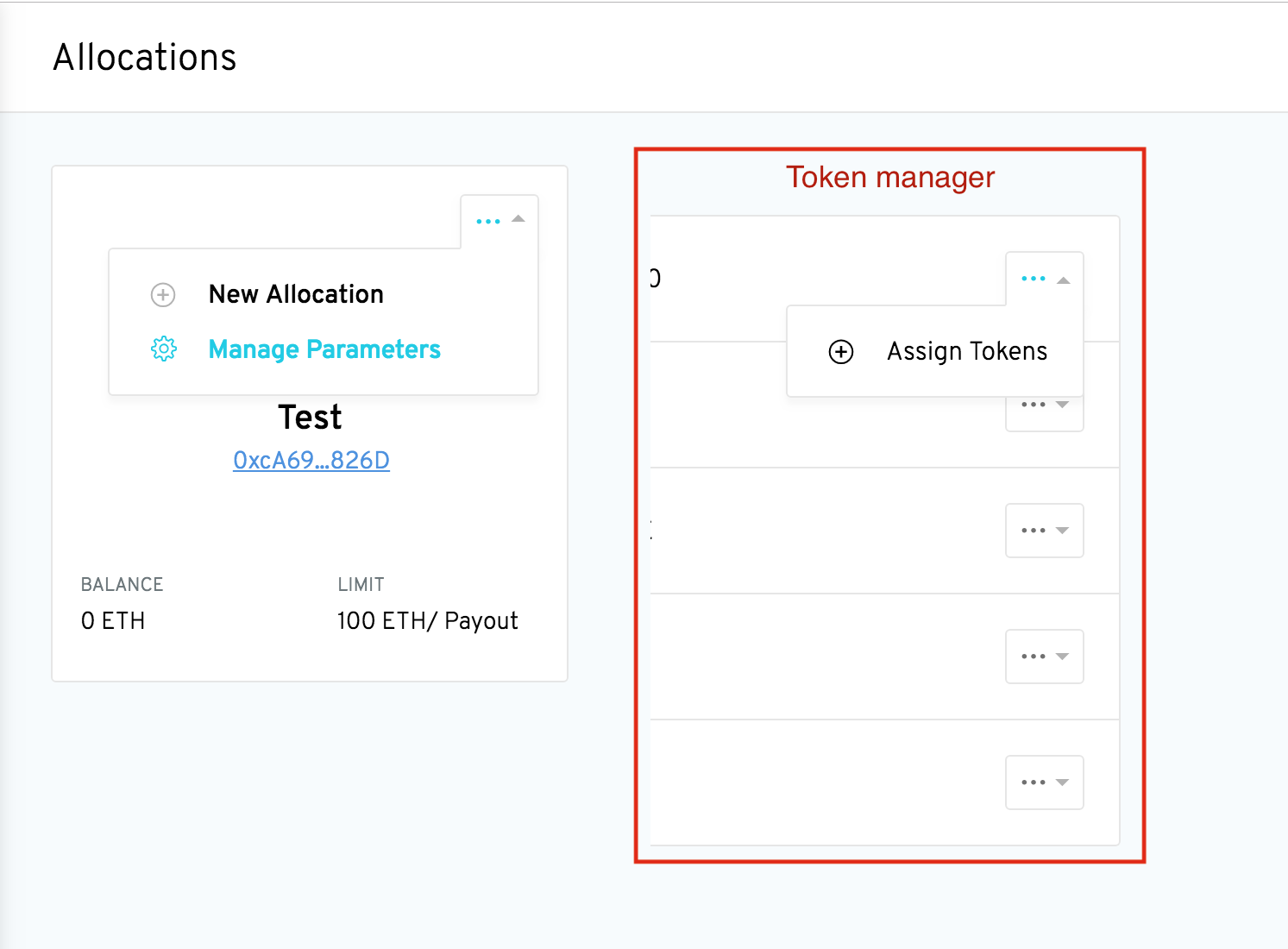Open the dropdown arrow on the last token entry
The image size is (1288, 949).
[1064, 782]
